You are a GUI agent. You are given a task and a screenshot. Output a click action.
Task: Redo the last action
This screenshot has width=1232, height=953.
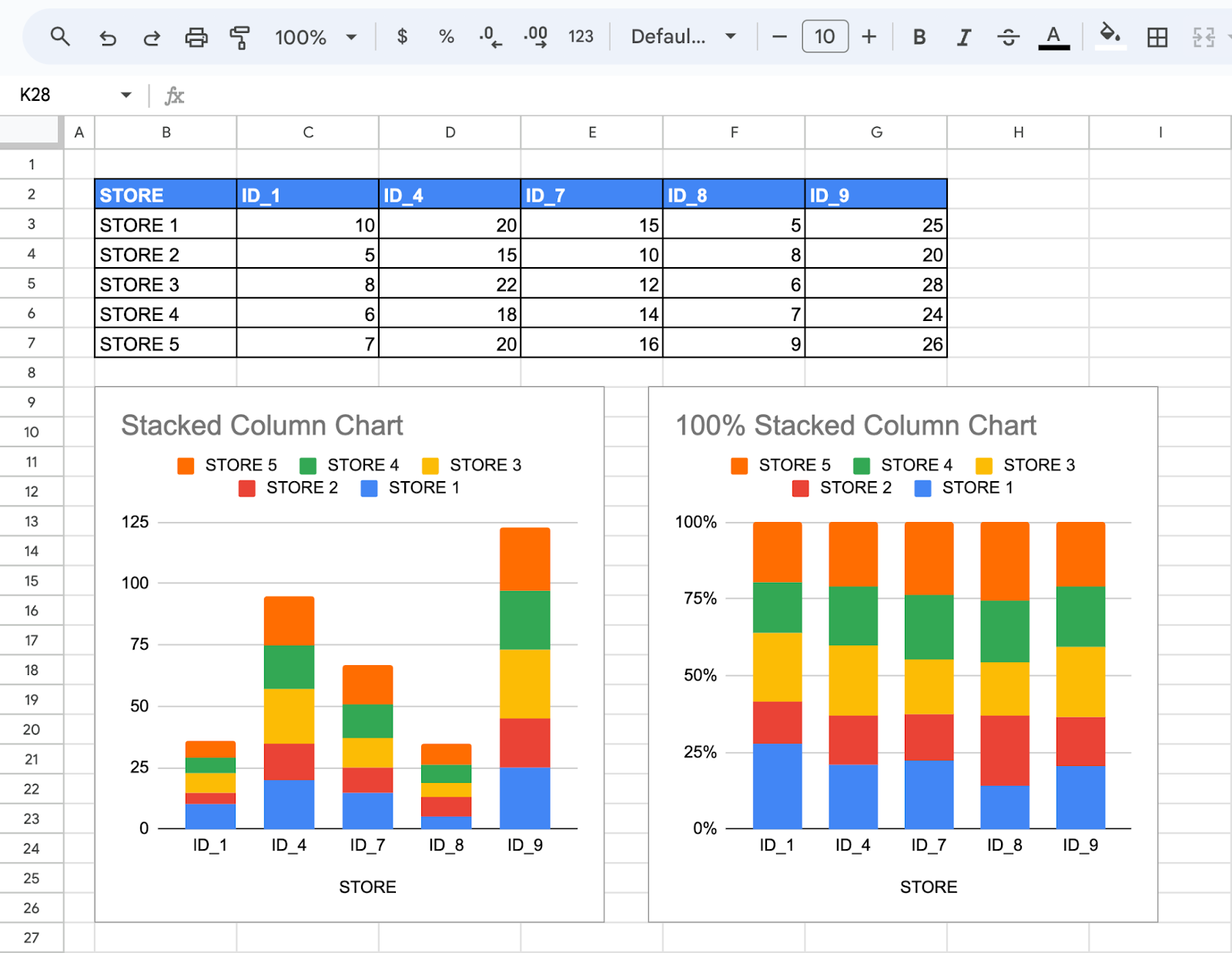pos(152,37)
